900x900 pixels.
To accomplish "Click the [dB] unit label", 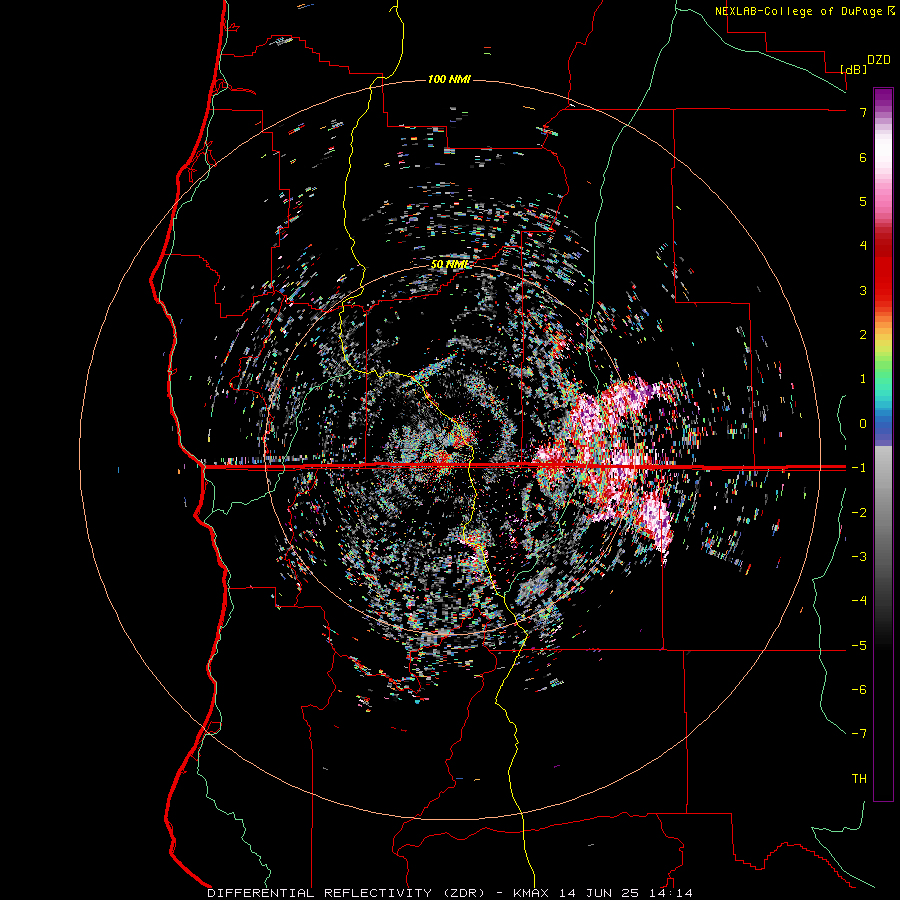I will [x=853, y=69].
